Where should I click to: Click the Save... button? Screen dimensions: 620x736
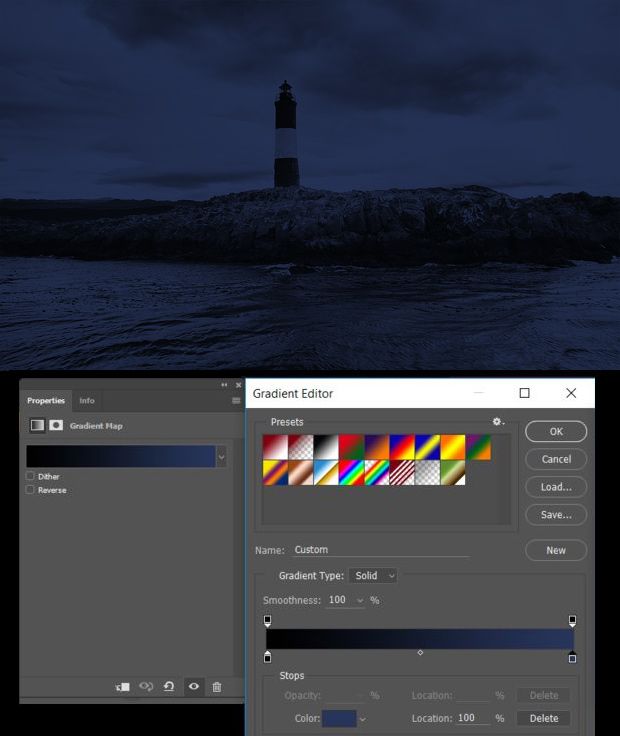pyautogui.click(x=556, y=514)
